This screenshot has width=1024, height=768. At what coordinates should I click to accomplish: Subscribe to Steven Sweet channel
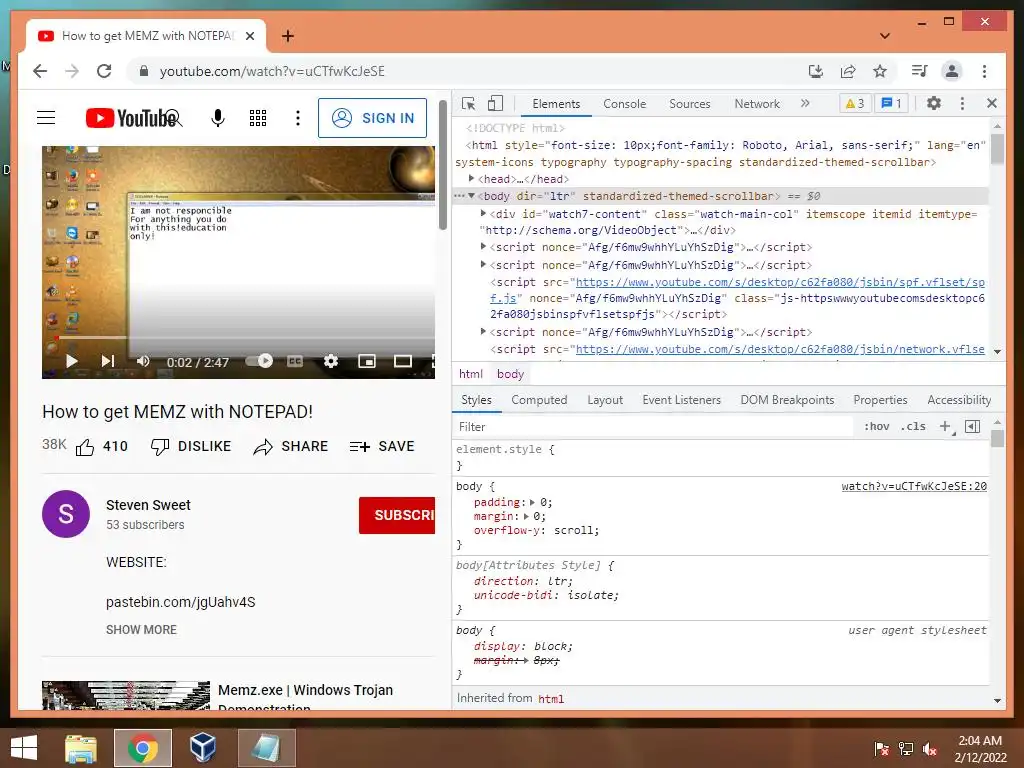coord(397,515)
